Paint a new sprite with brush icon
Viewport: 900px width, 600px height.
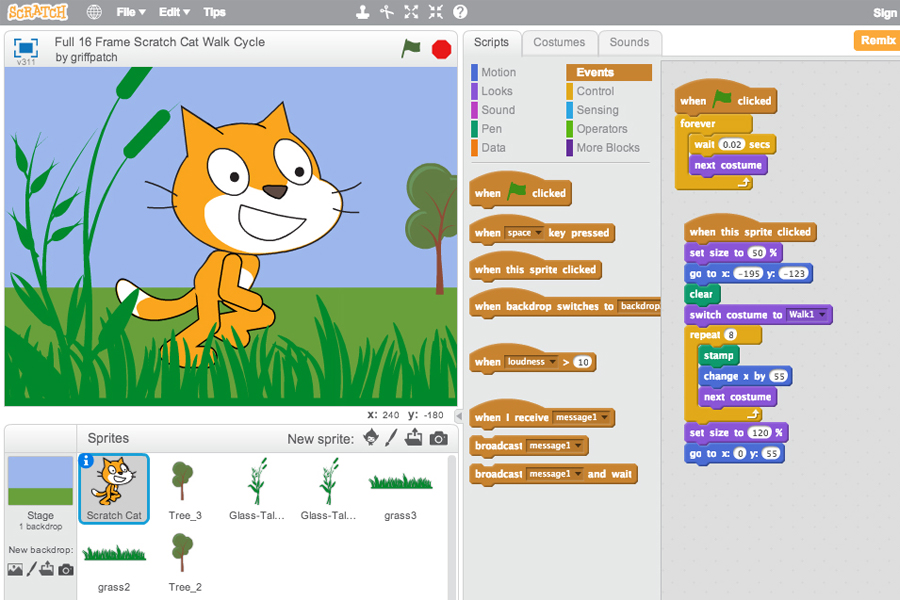pyautogui.click(x=391, y=438)
